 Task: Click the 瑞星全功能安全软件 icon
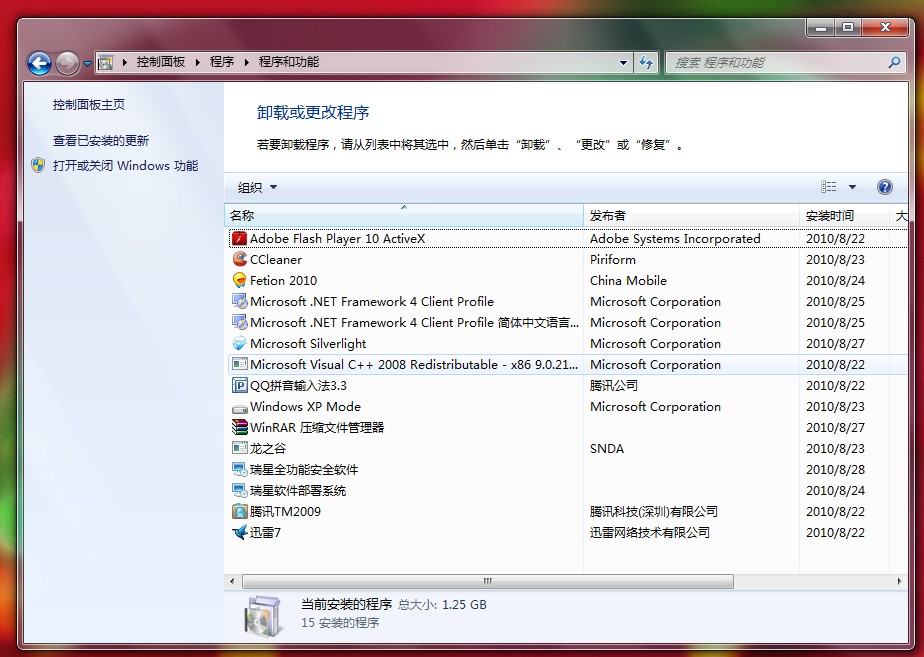pos(239,470)
